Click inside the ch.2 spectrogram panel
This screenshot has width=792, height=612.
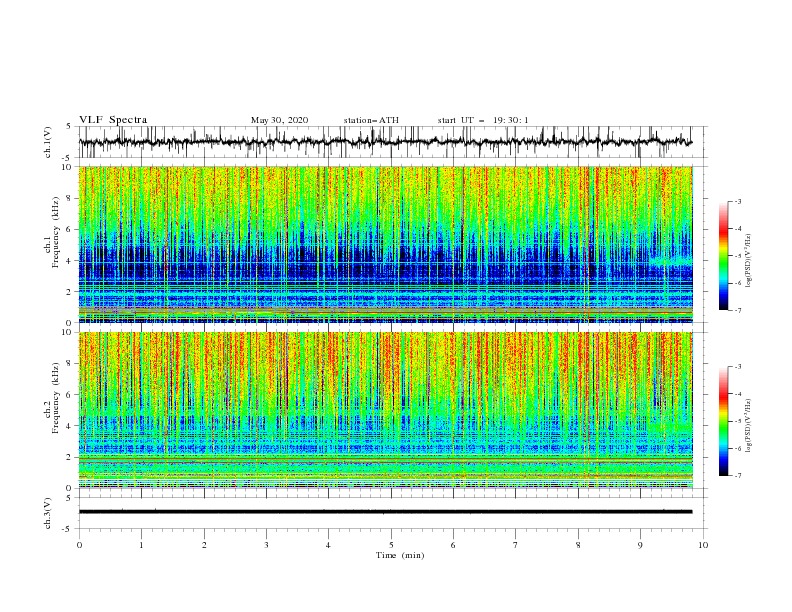tap(385, 410)
